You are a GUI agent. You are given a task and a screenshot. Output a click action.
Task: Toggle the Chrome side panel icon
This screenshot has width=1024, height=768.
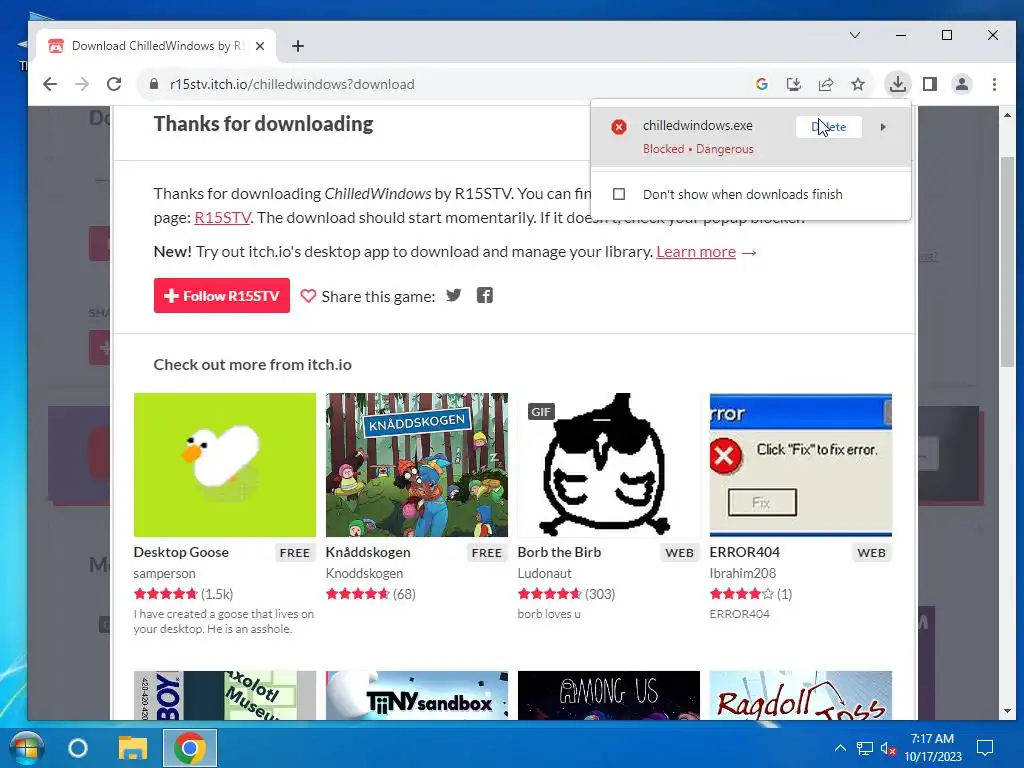point(930,84)
